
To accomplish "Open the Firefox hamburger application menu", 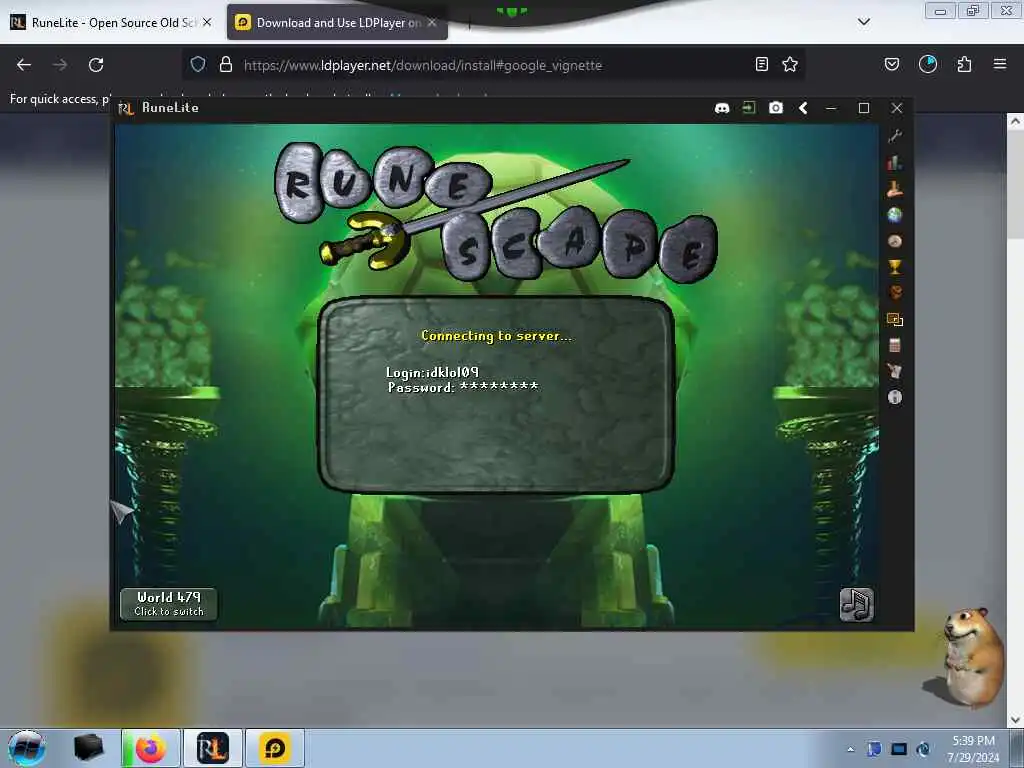I will [1000, 64].
